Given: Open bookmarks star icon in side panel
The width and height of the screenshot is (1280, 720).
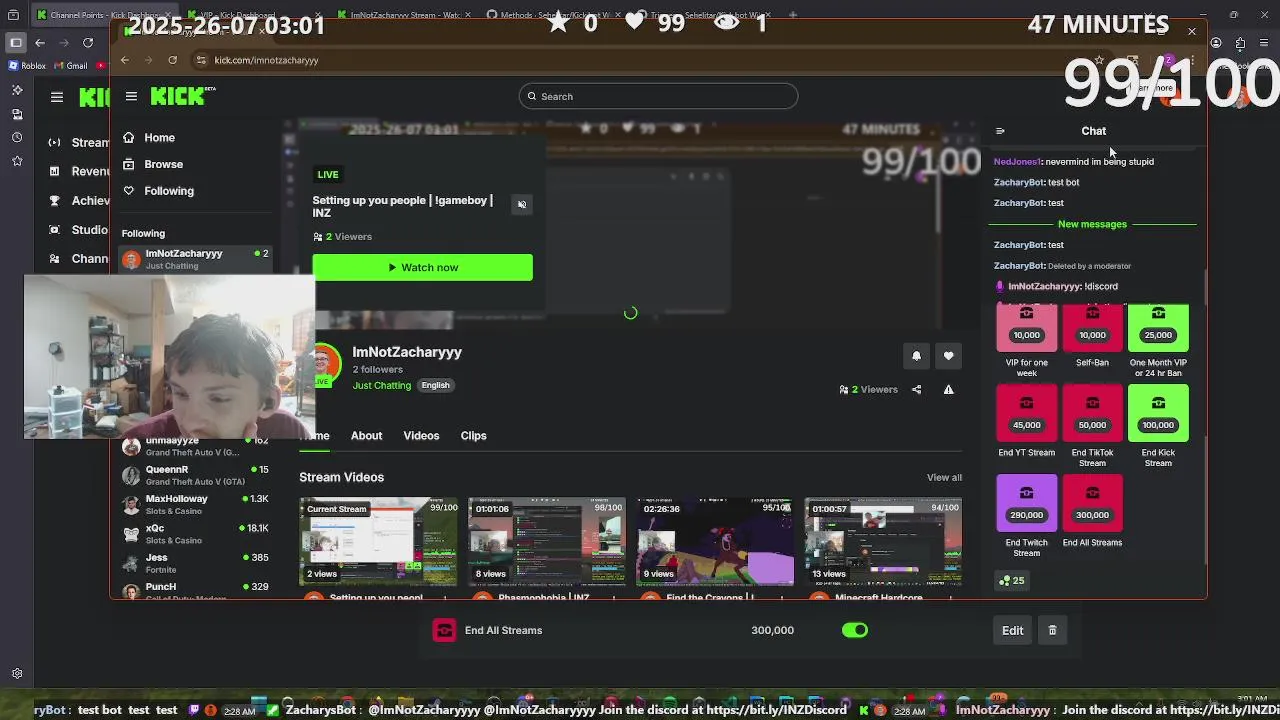Looking at the screenshot, I should pyautogui.click(x=16, y=161).
